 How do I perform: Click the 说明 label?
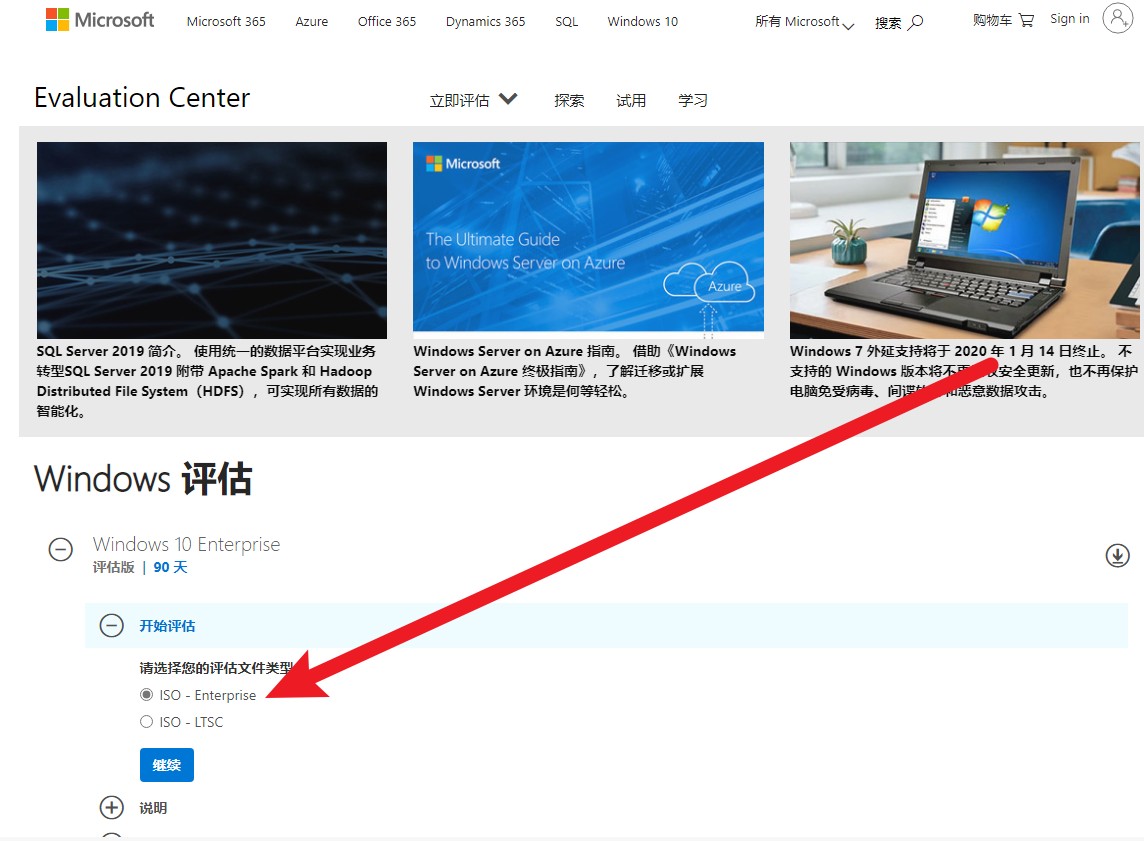153,807
